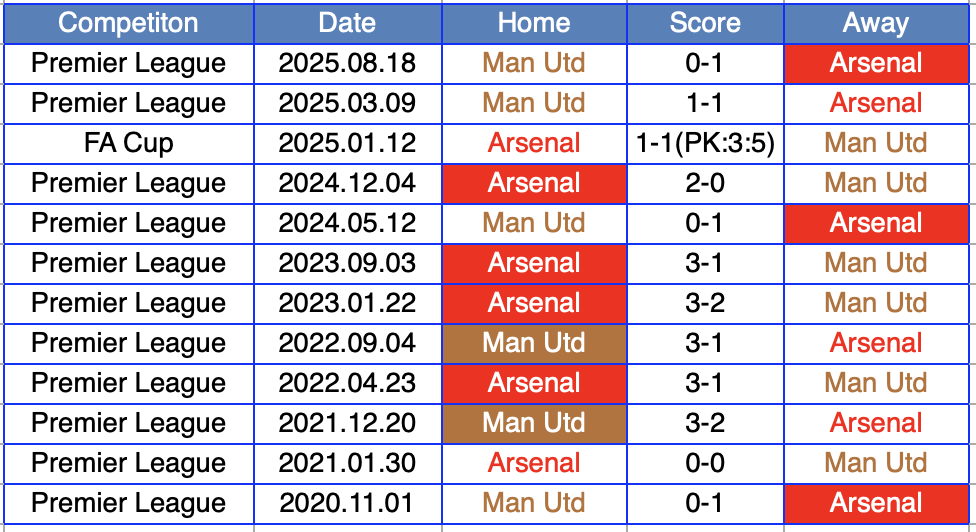Click the 1-1(PK:3:5) score cell

pos(705,143)
